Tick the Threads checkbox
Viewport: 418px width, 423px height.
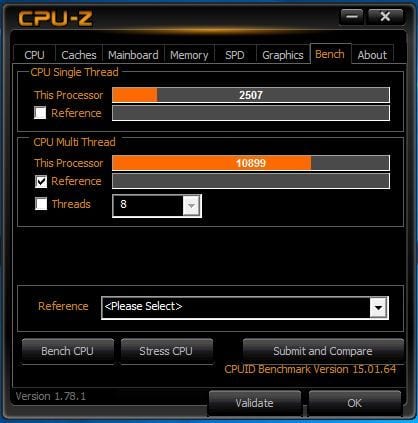41,203
